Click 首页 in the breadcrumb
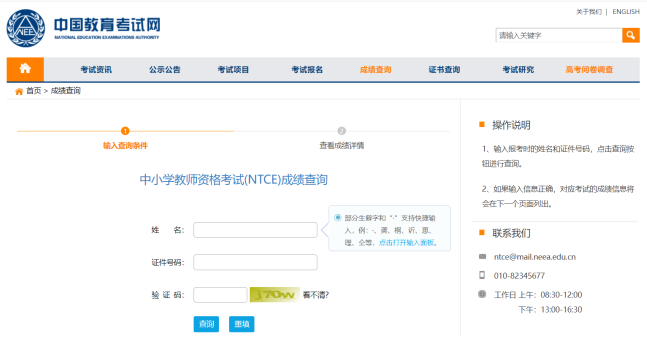Screen dimensions: 647x364 34,91
